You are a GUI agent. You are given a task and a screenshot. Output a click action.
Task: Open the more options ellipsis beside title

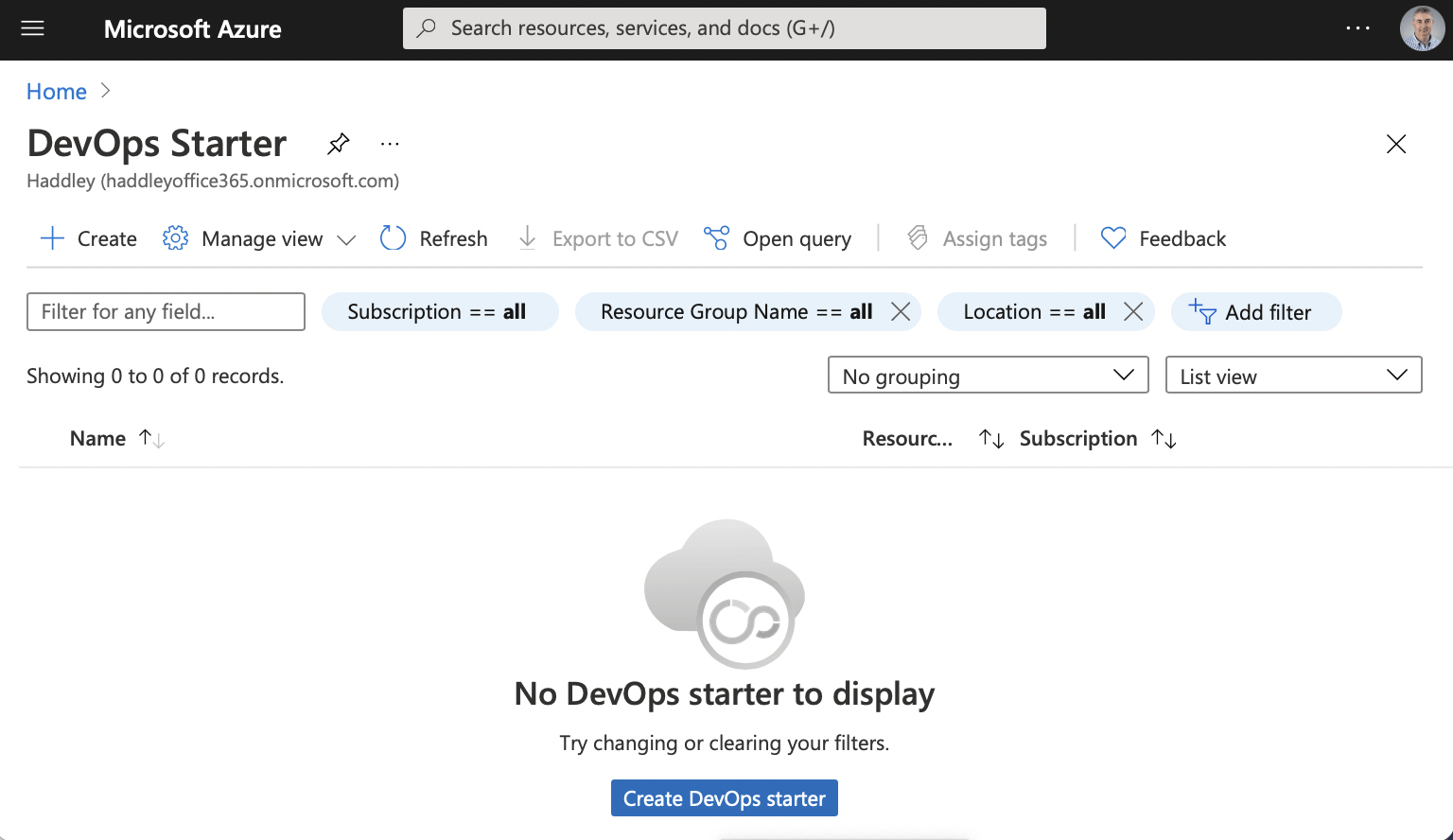[x=390, y=144]
